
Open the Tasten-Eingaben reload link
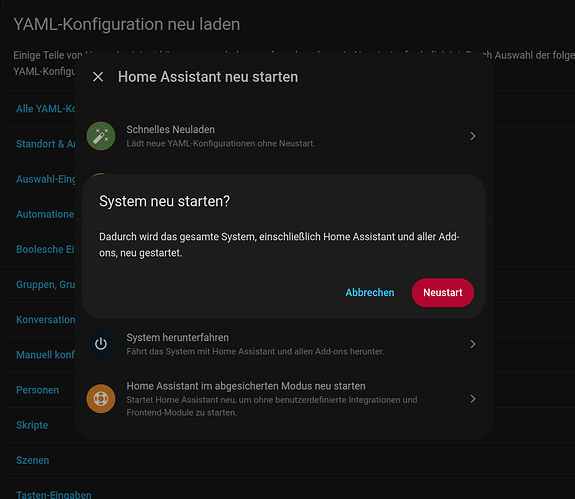coord(54,495)
